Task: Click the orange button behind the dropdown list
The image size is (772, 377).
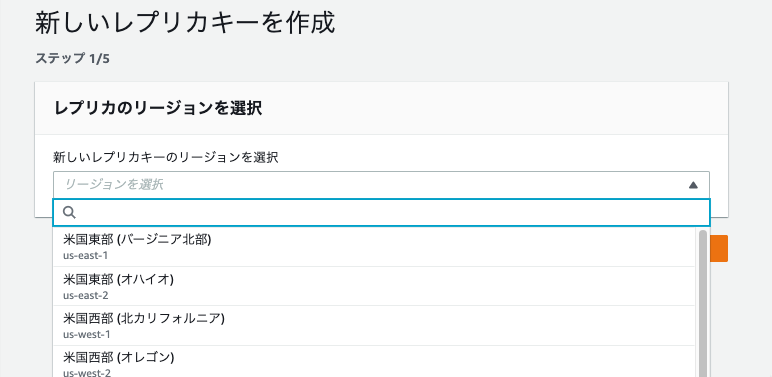Action: pos(719,249)
